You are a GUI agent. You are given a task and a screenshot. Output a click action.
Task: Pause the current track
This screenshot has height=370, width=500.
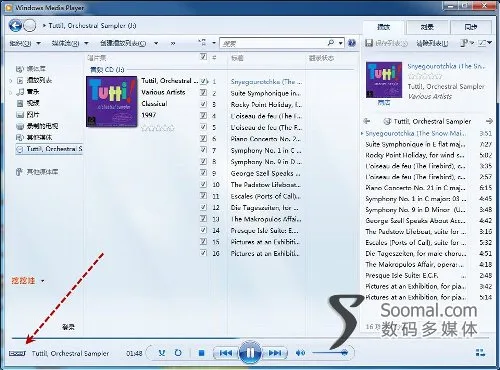[250, 352]
